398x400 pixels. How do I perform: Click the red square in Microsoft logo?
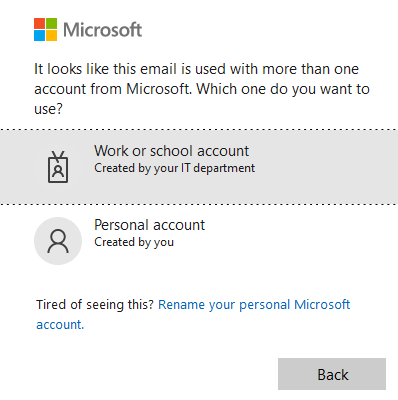tap(39, 24)
